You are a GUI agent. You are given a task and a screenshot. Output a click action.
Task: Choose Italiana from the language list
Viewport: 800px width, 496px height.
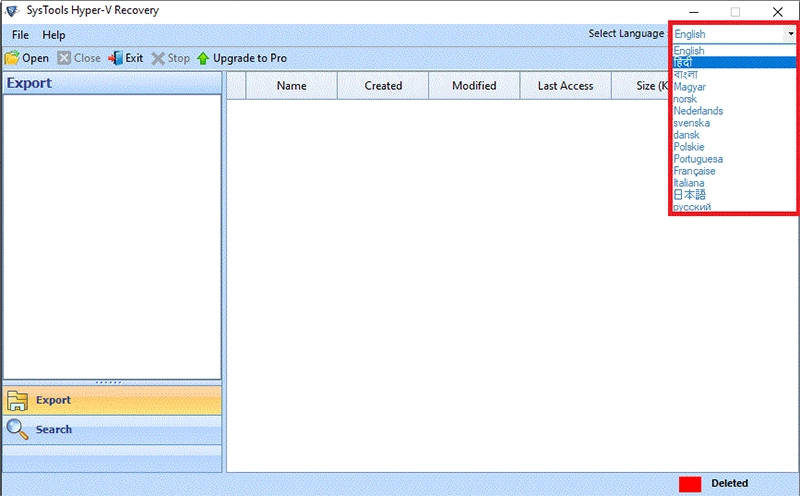tap(734, 183)
